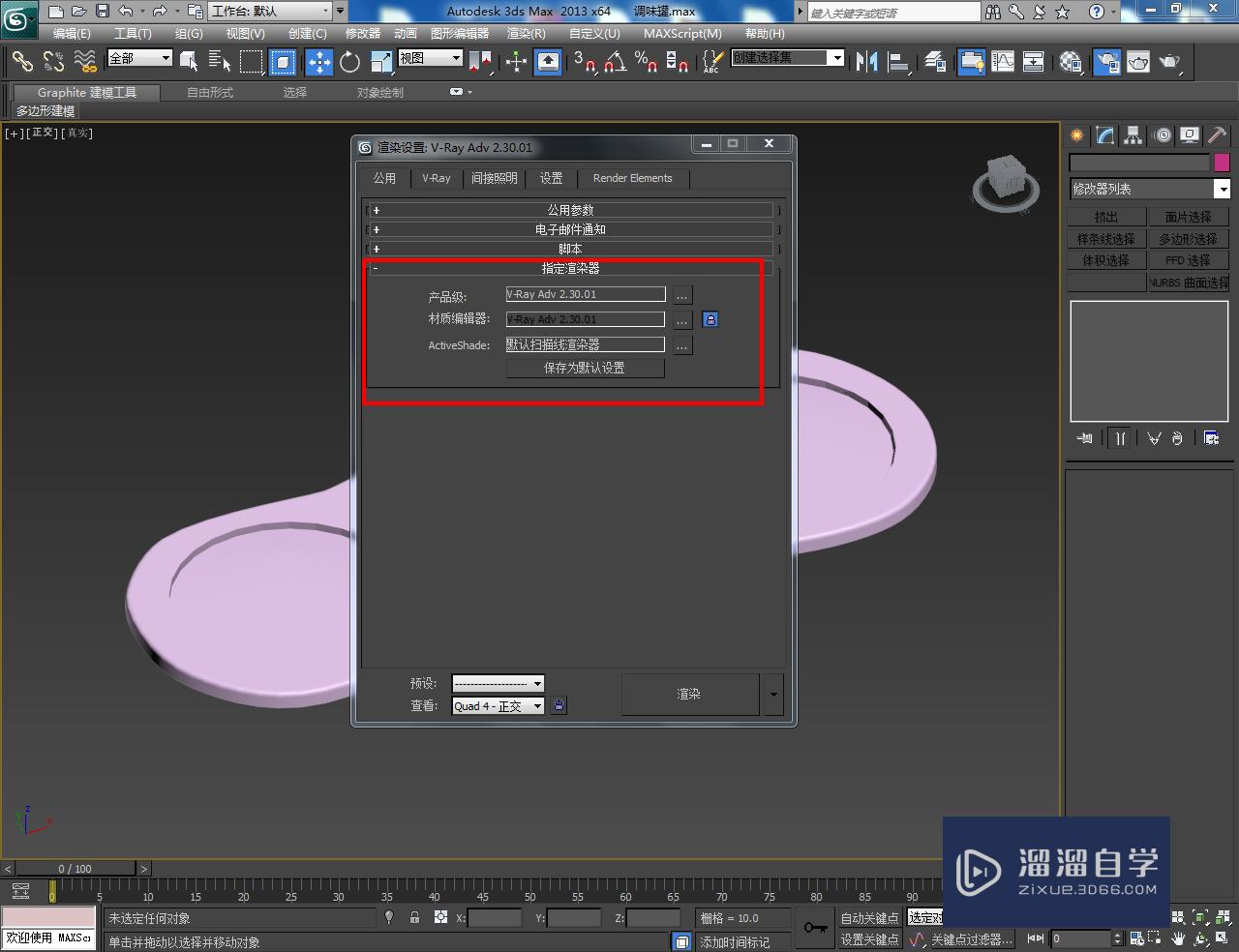Switch to the 设置 tab
This screenshot has height=952, width=1239.
click(x=552, y=178)
